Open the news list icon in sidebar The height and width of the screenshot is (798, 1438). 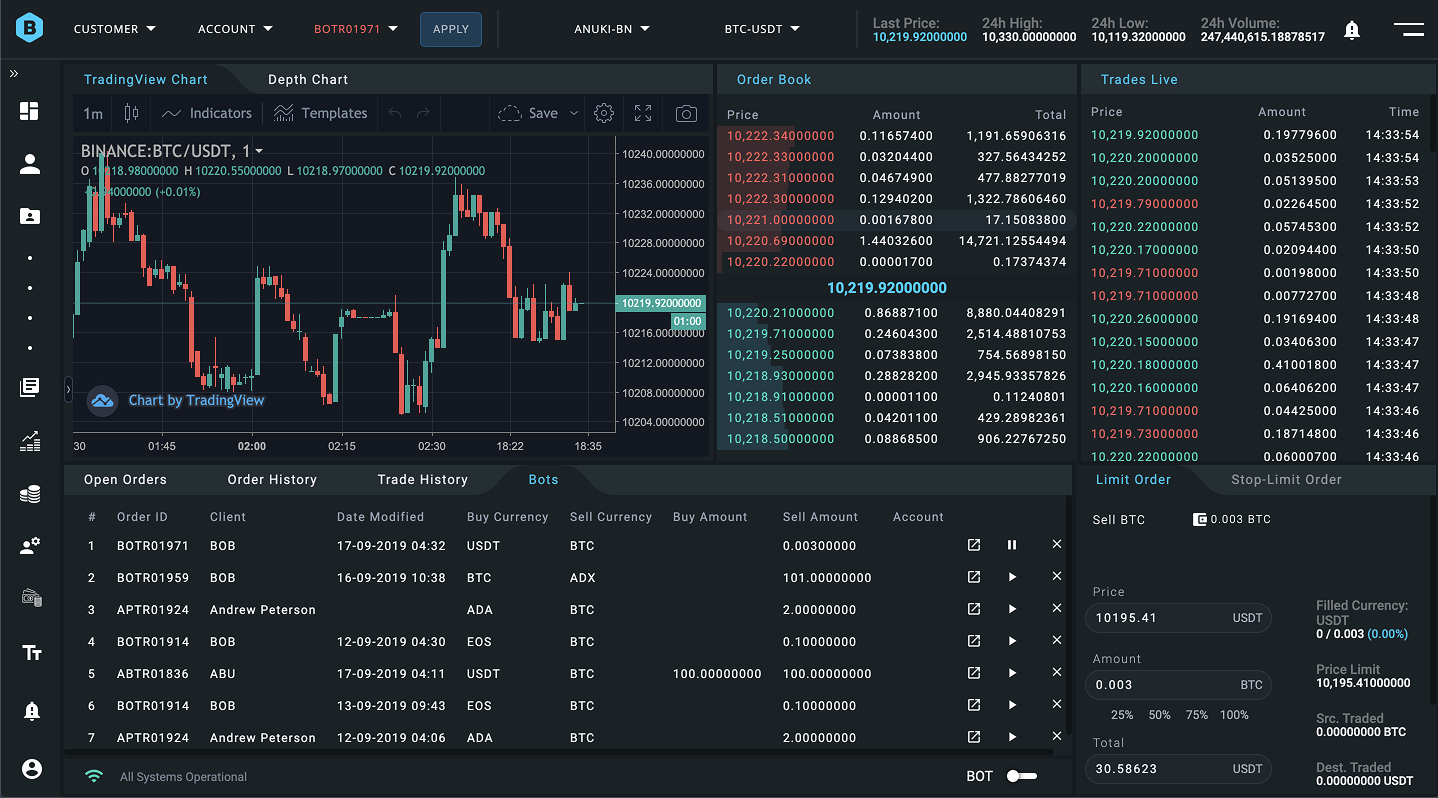pos(30,387)
